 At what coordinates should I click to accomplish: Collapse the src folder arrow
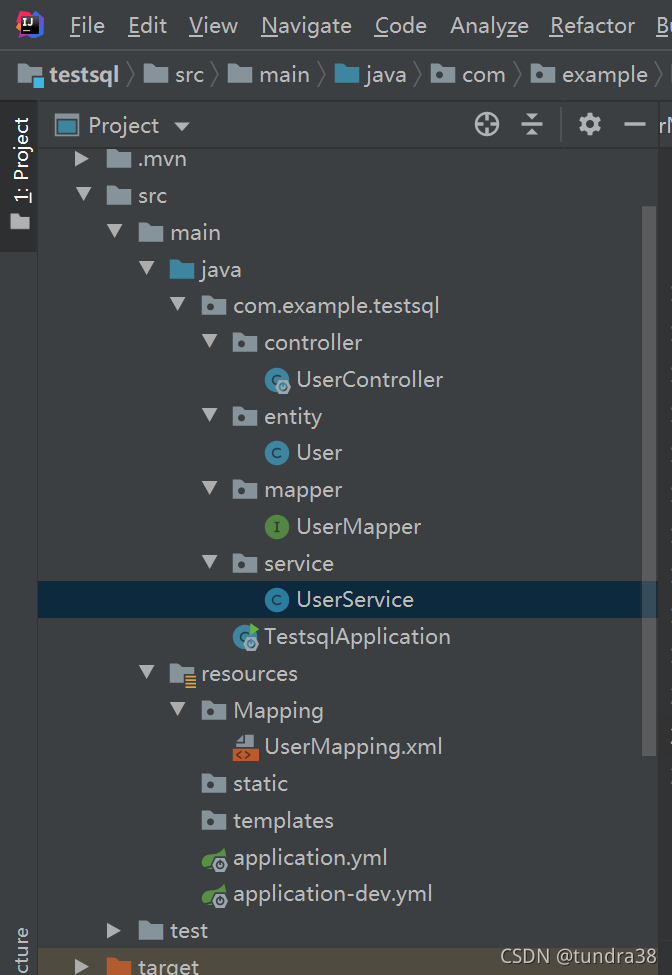pos(83,194)
